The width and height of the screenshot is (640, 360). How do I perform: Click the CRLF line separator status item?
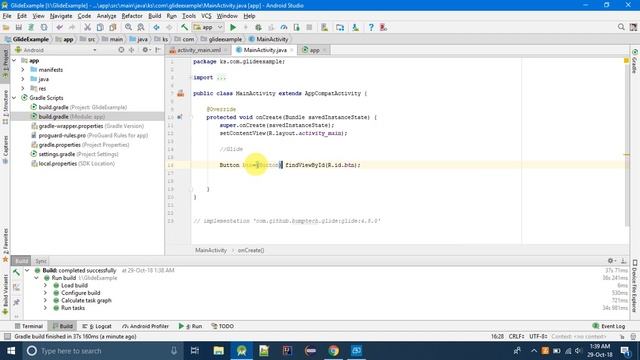point(516,336)
